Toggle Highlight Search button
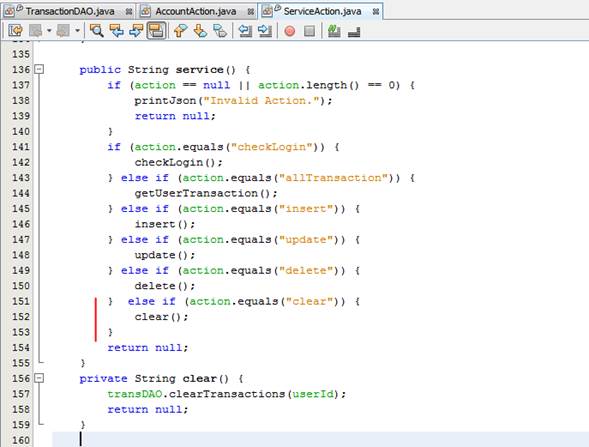Viewport: 589px width, 447px height. tap(156, 31)
